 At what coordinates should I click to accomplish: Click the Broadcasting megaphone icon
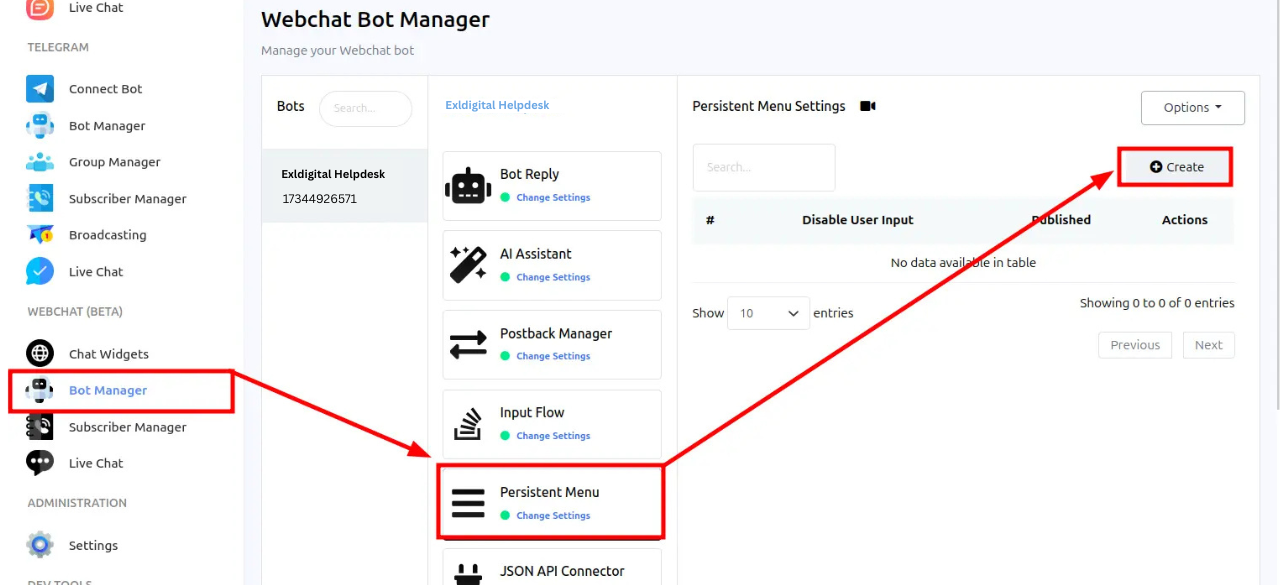tap(40, 235)
